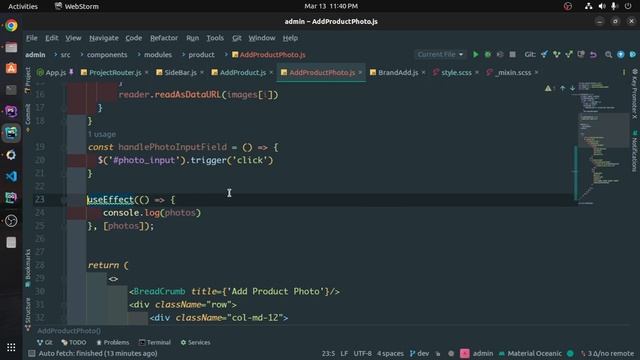The image size is (640, 360).
Task: Open the dev Git branch selector
Action: pyautogui.click(x=419, y=353)
